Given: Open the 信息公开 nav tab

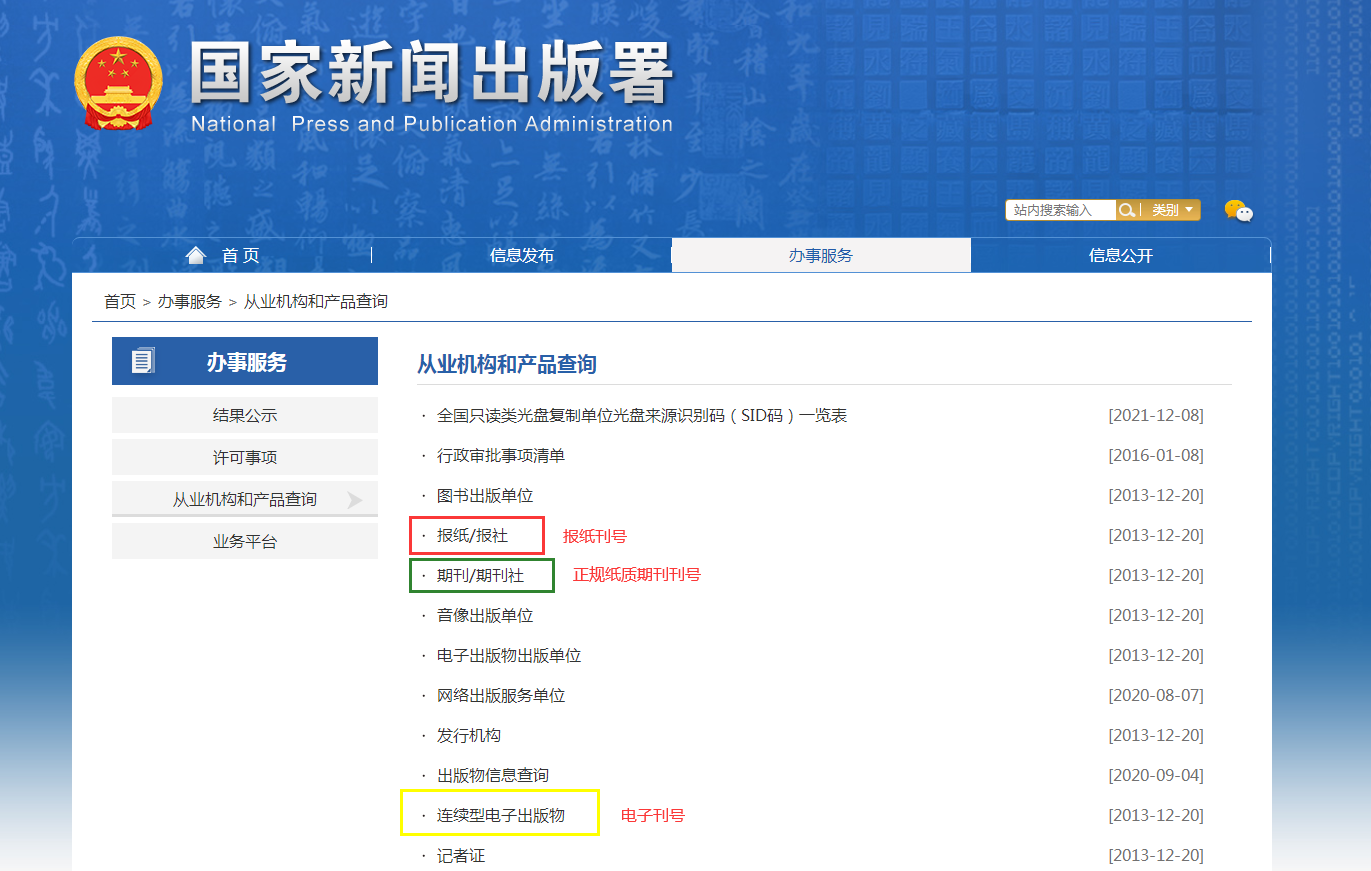Looking at the screenshot, I should pyautogui.click(x=1120, y=256).
